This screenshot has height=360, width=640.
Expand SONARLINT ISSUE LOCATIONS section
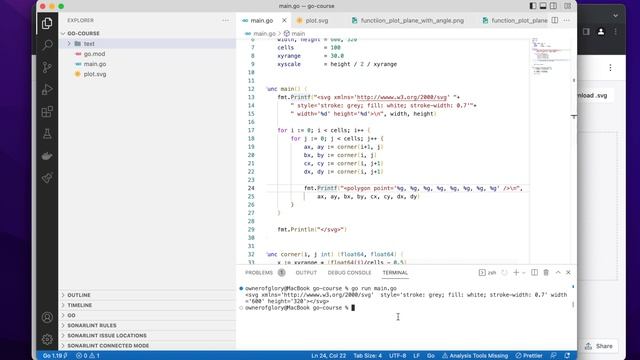pos(107,336)
